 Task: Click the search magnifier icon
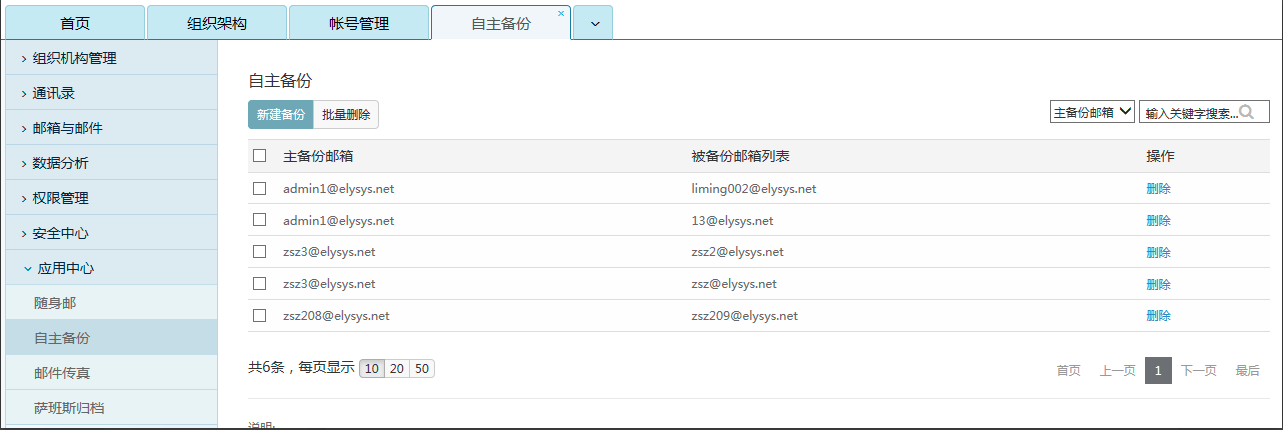(x=1246, y=112)
